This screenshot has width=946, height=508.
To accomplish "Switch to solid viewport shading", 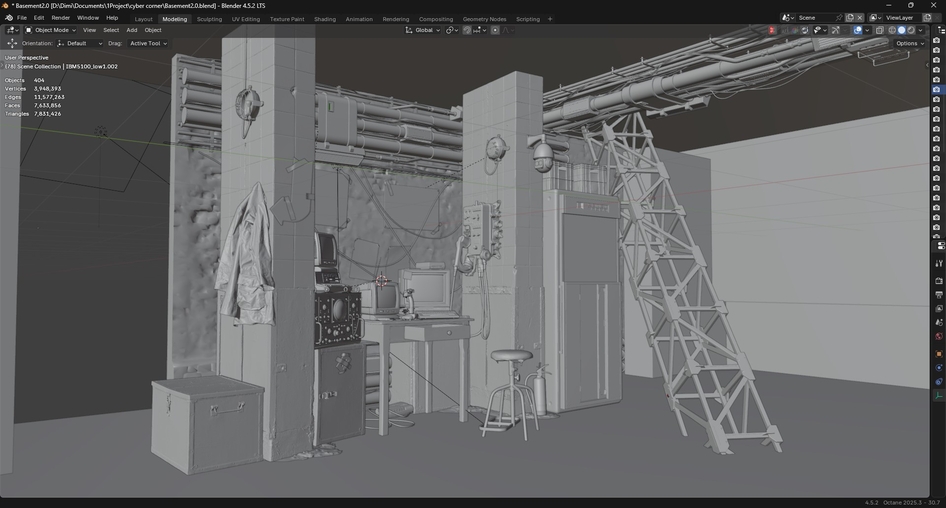I will 901,30.
